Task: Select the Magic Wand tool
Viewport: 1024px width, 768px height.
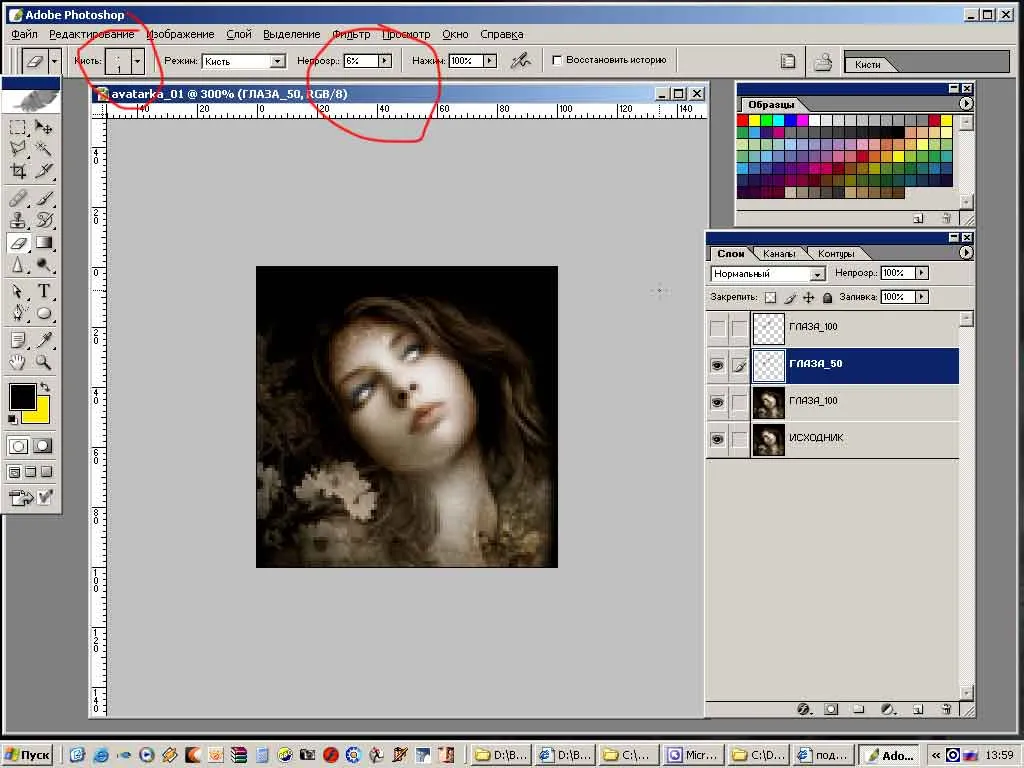Action: tap(44, 148)
